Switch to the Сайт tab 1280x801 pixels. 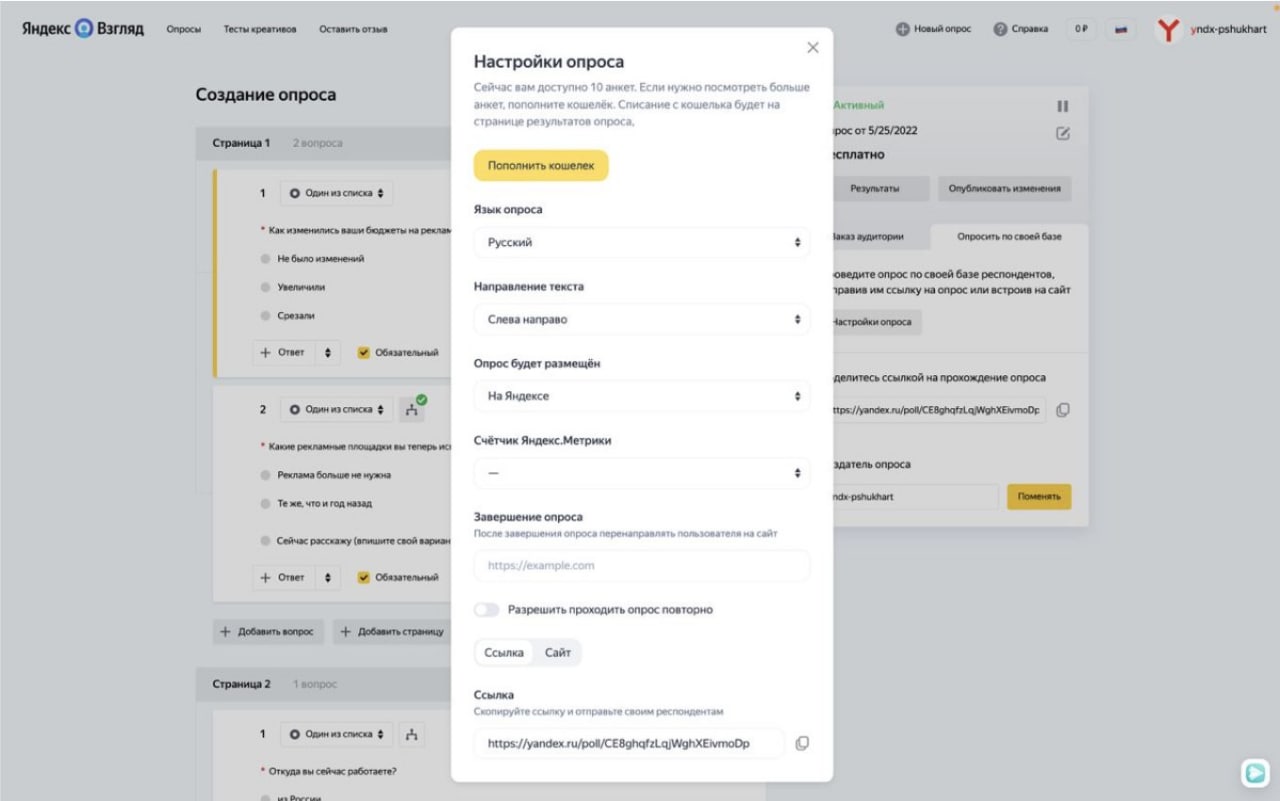558,653
